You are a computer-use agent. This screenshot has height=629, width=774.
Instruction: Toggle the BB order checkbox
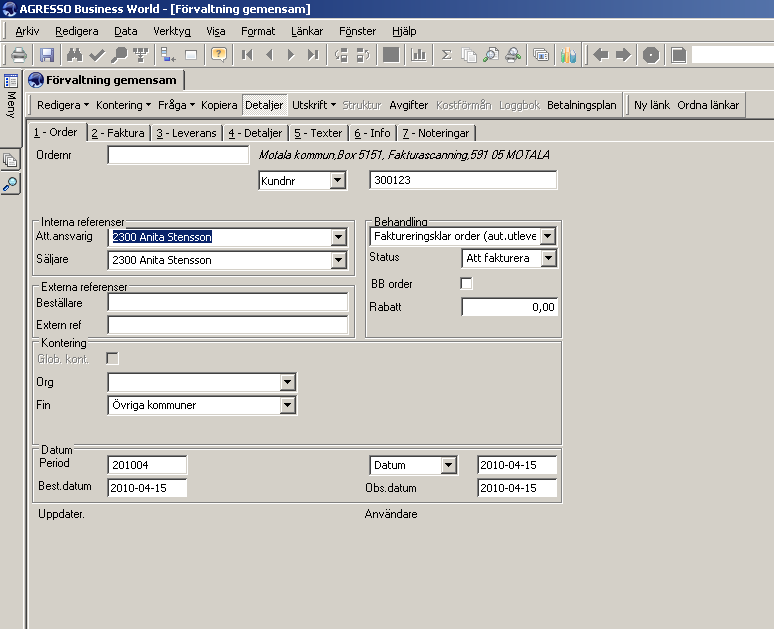(466, 283)
